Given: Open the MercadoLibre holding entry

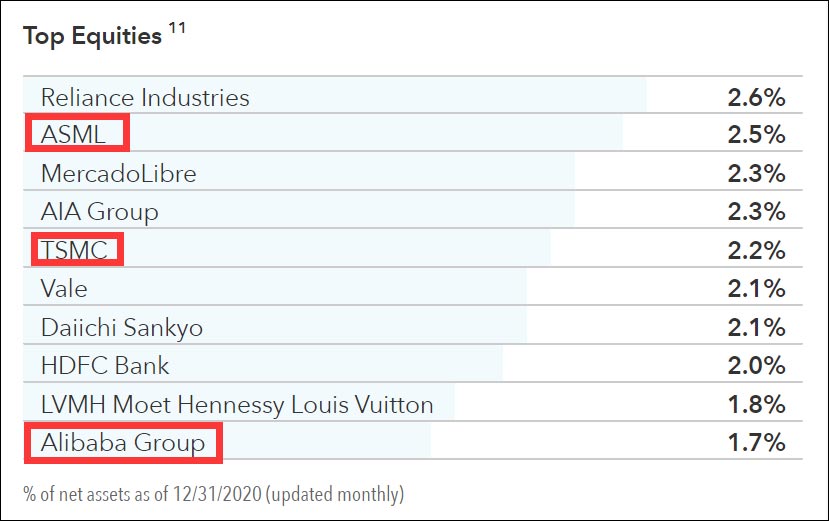Looking at the screenshot, I should (x=119, y=174).
